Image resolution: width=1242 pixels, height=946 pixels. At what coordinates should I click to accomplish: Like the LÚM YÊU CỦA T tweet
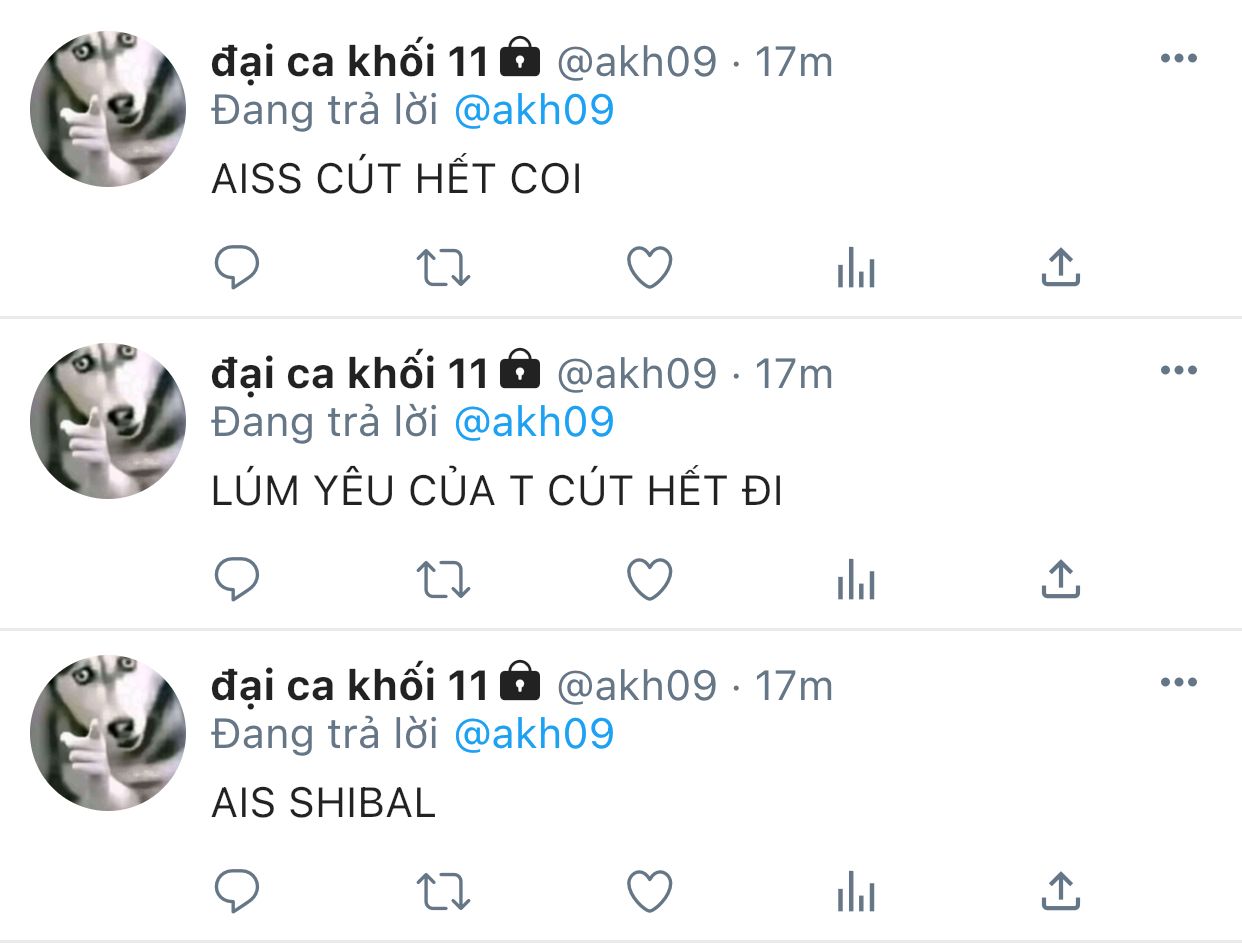coord(649,580)
